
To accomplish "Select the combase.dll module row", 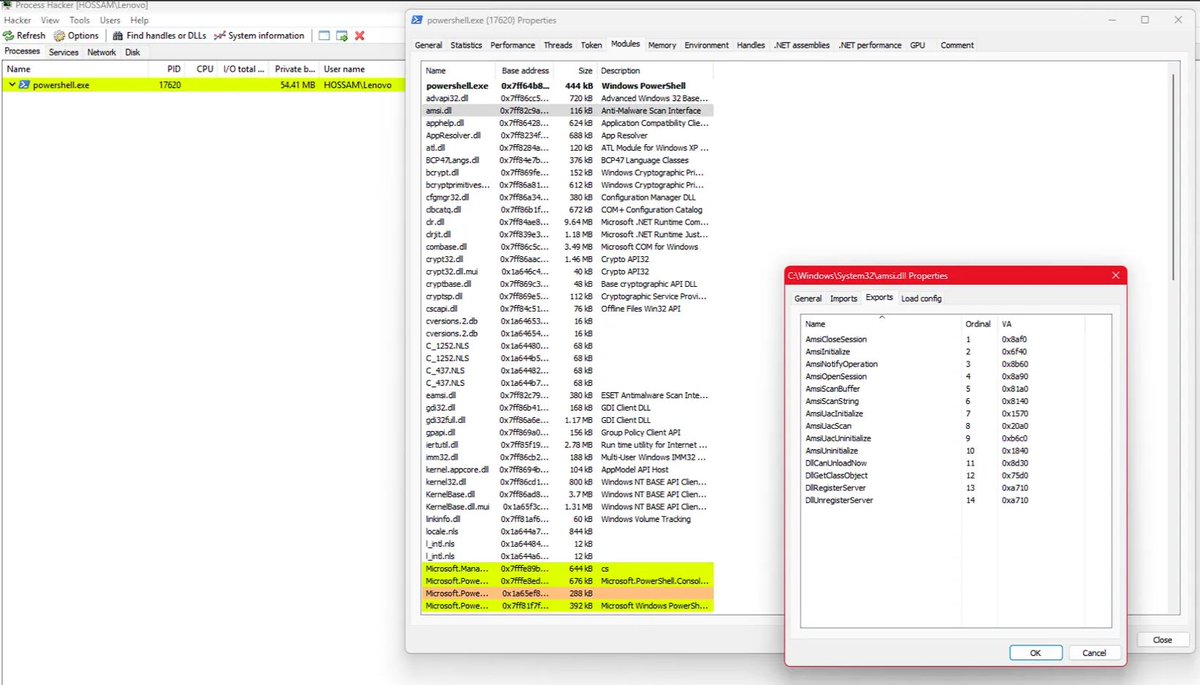I will coord(567,247).
